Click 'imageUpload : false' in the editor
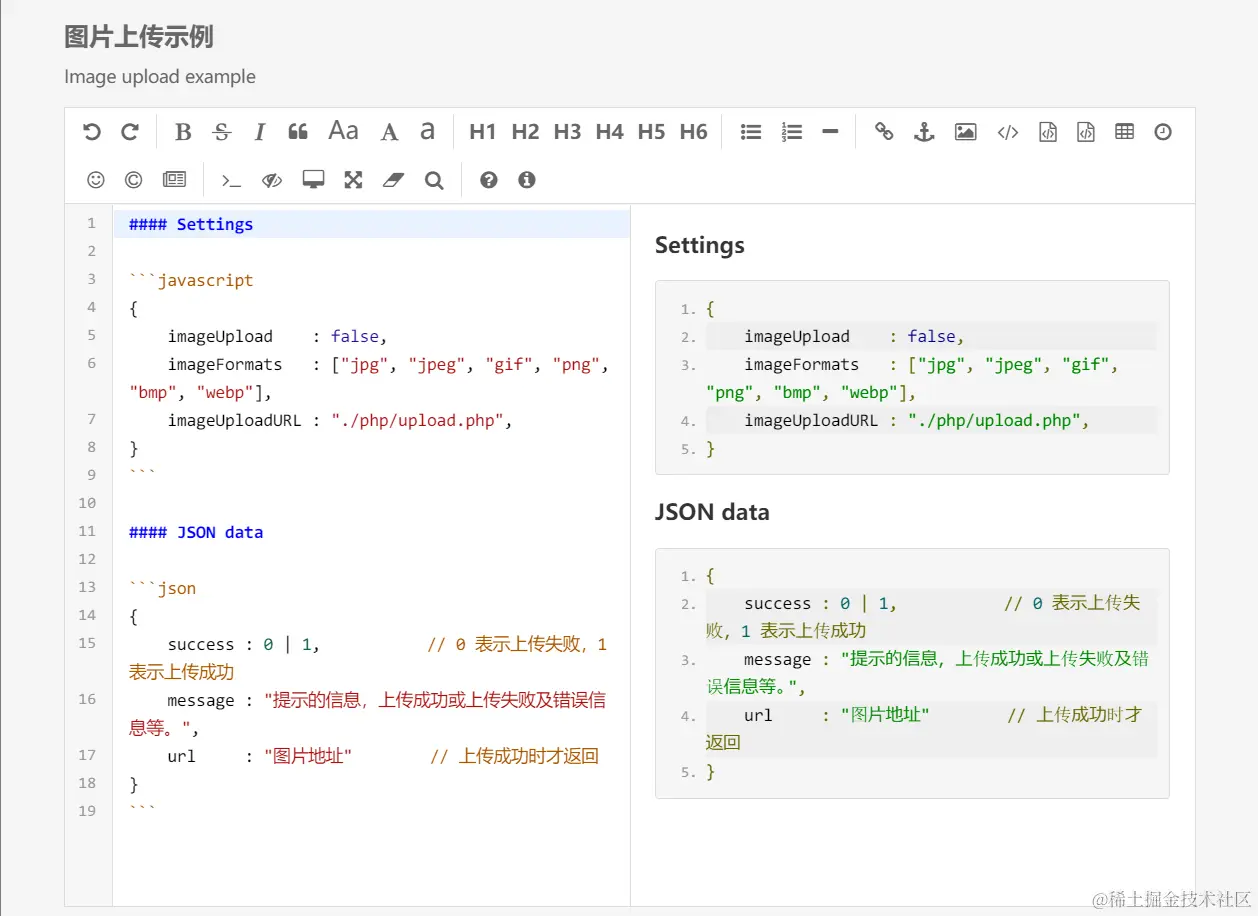The image size is (1258, 916). (x=277, y=336)
